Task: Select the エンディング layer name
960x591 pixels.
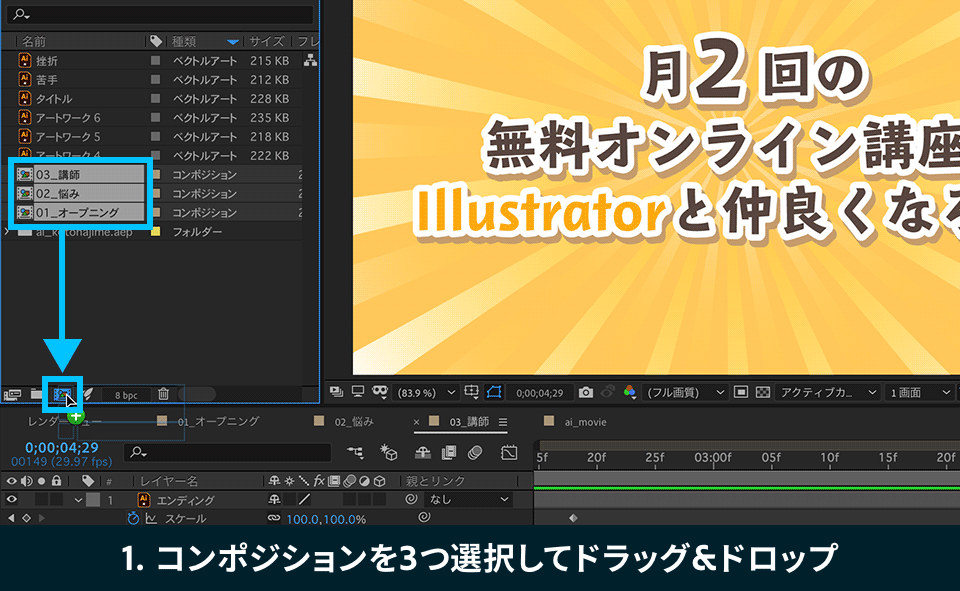Action: pos(186,500)
